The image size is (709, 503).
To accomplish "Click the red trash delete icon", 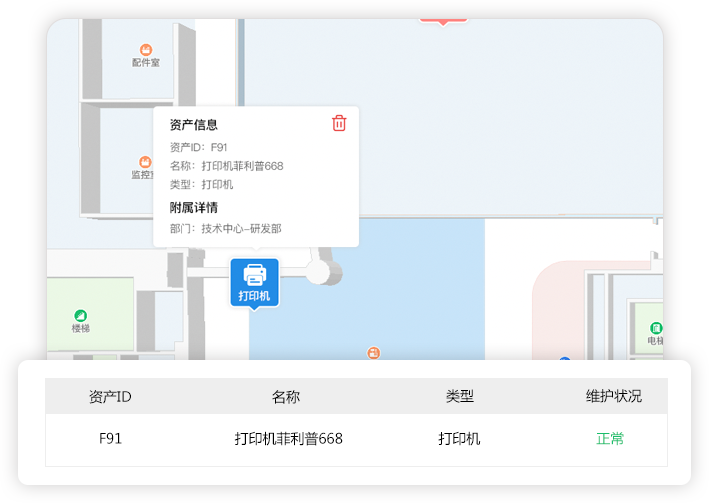I will click(339, 123).
